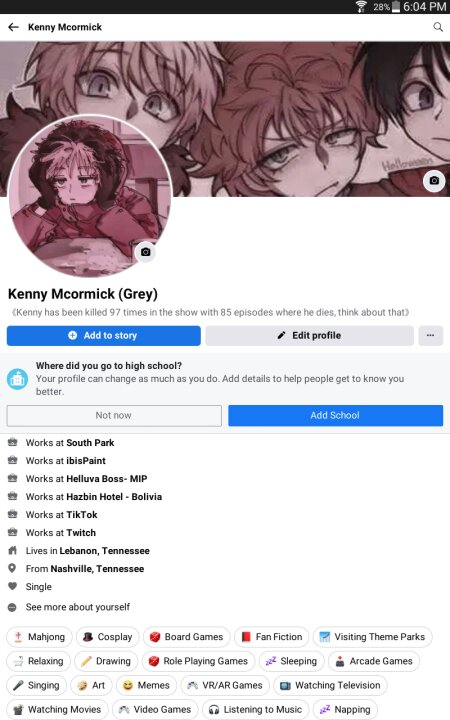This screenshot has height=720, width=450.
Task: Click the Add to story button
Action: coord(104,335)
